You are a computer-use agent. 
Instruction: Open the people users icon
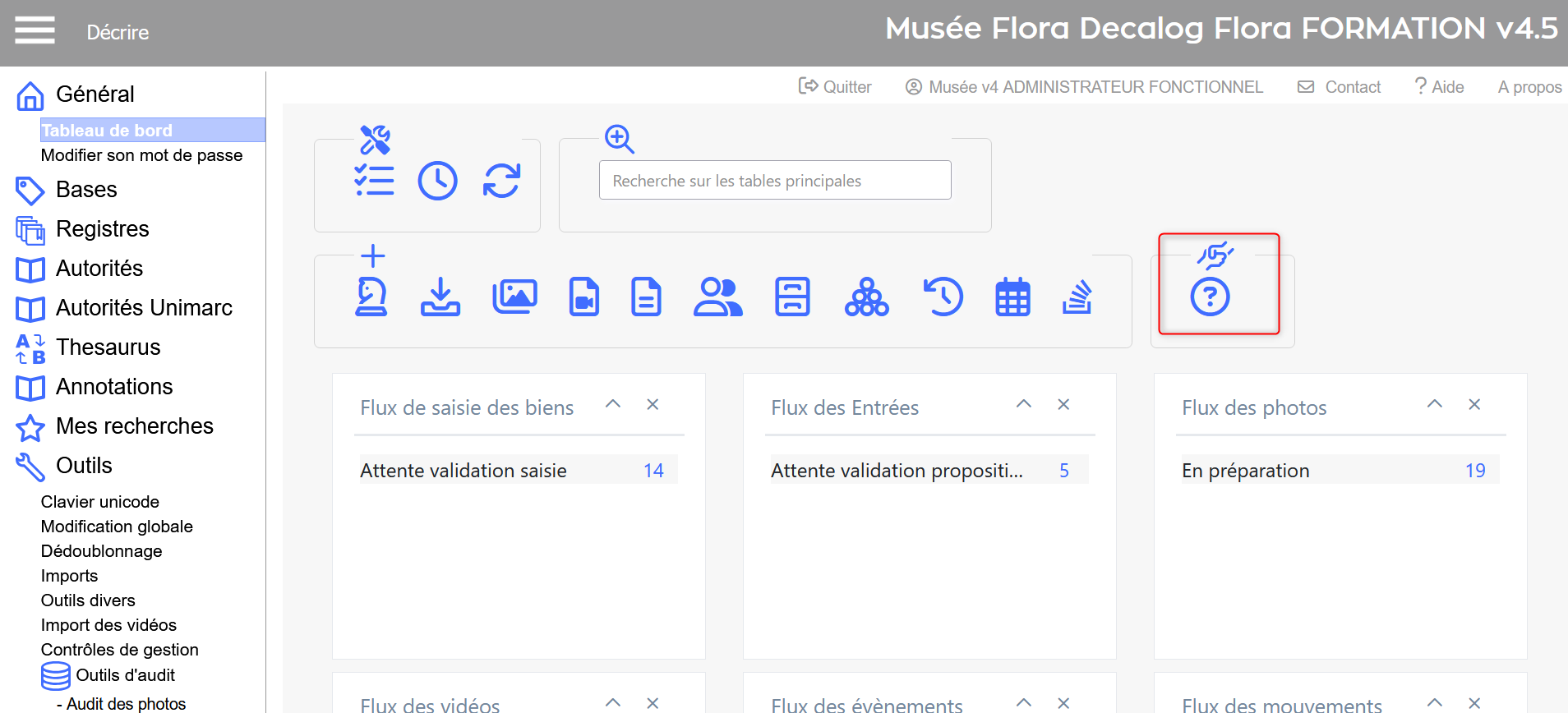717,297
